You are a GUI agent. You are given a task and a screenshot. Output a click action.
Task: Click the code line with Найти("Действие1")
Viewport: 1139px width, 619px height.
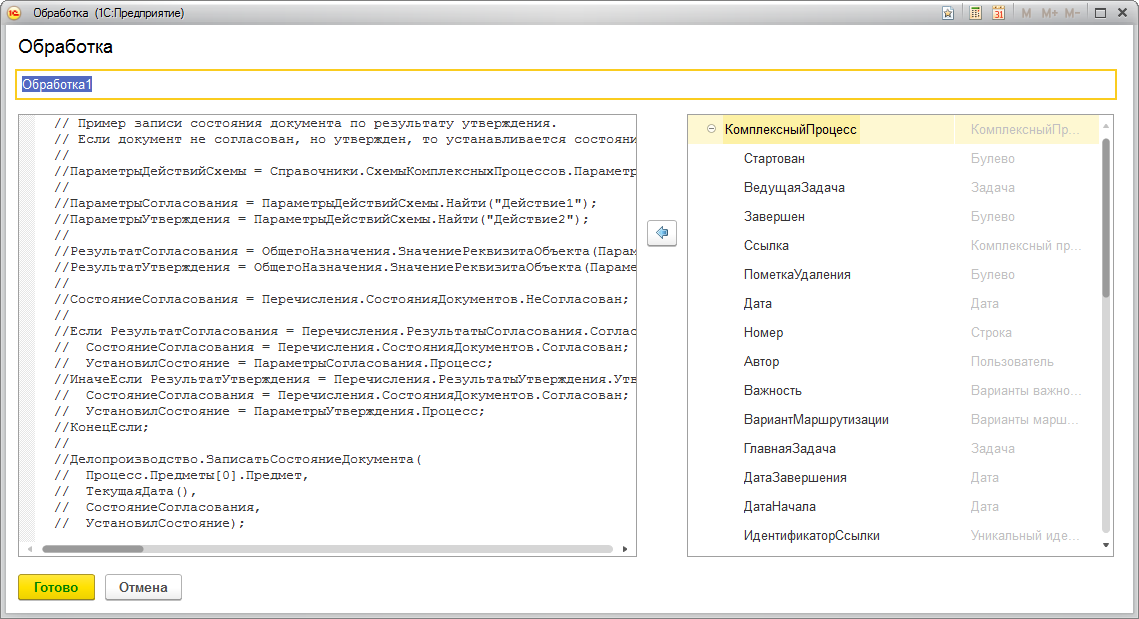point(325,203)
